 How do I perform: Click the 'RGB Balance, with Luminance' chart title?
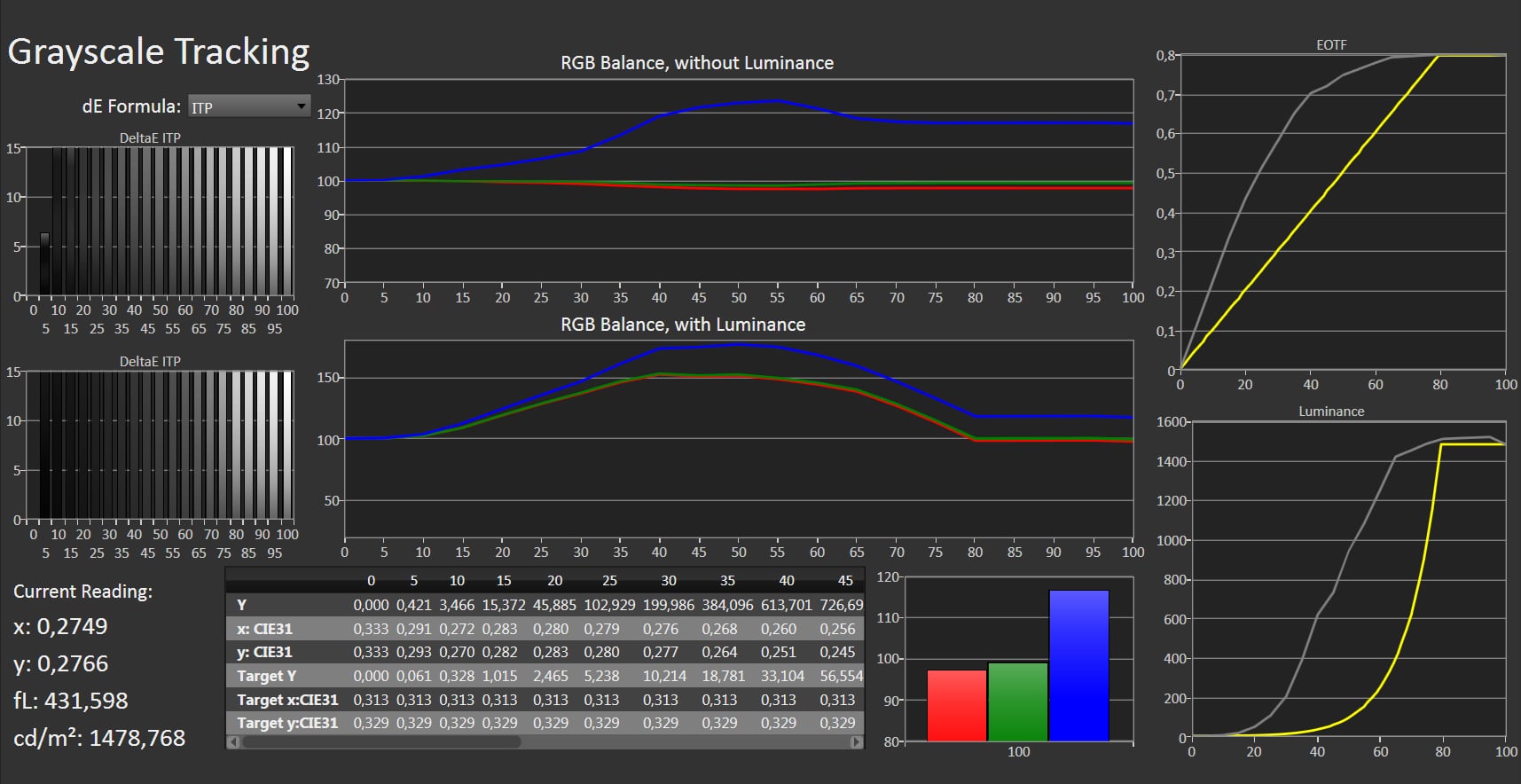point(683,325)
